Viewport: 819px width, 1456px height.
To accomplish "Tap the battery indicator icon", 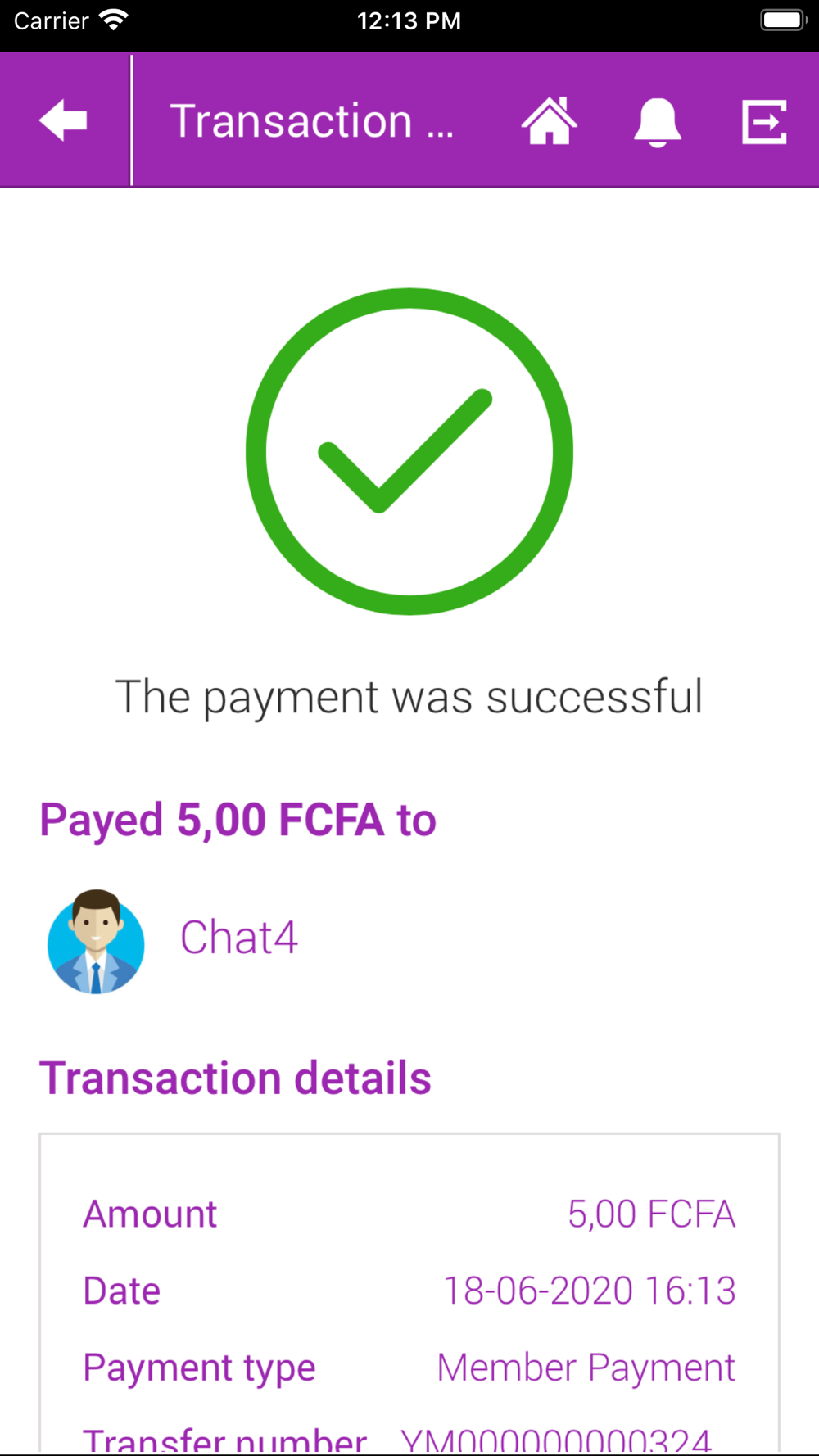I will click(x=784, y=20).
